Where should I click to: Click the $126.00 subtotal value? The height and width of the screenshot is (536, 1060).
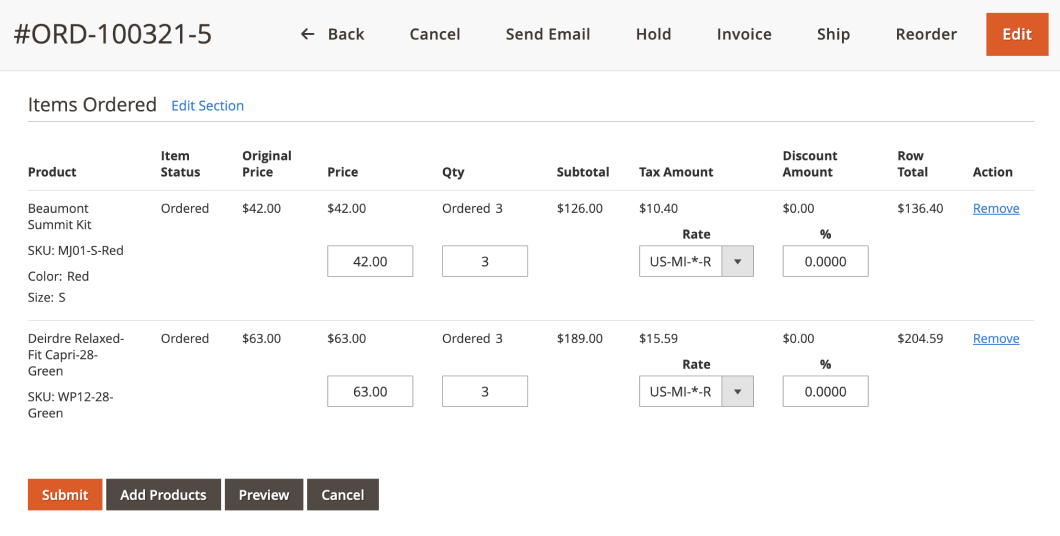tap(579, 208)
